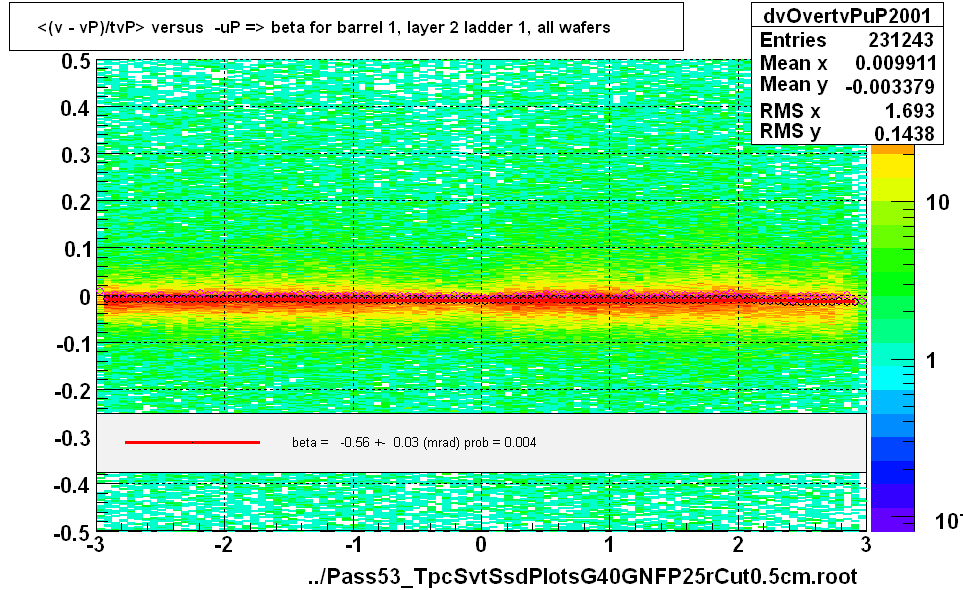Click y-axis label 0

[x=85, y=297]
